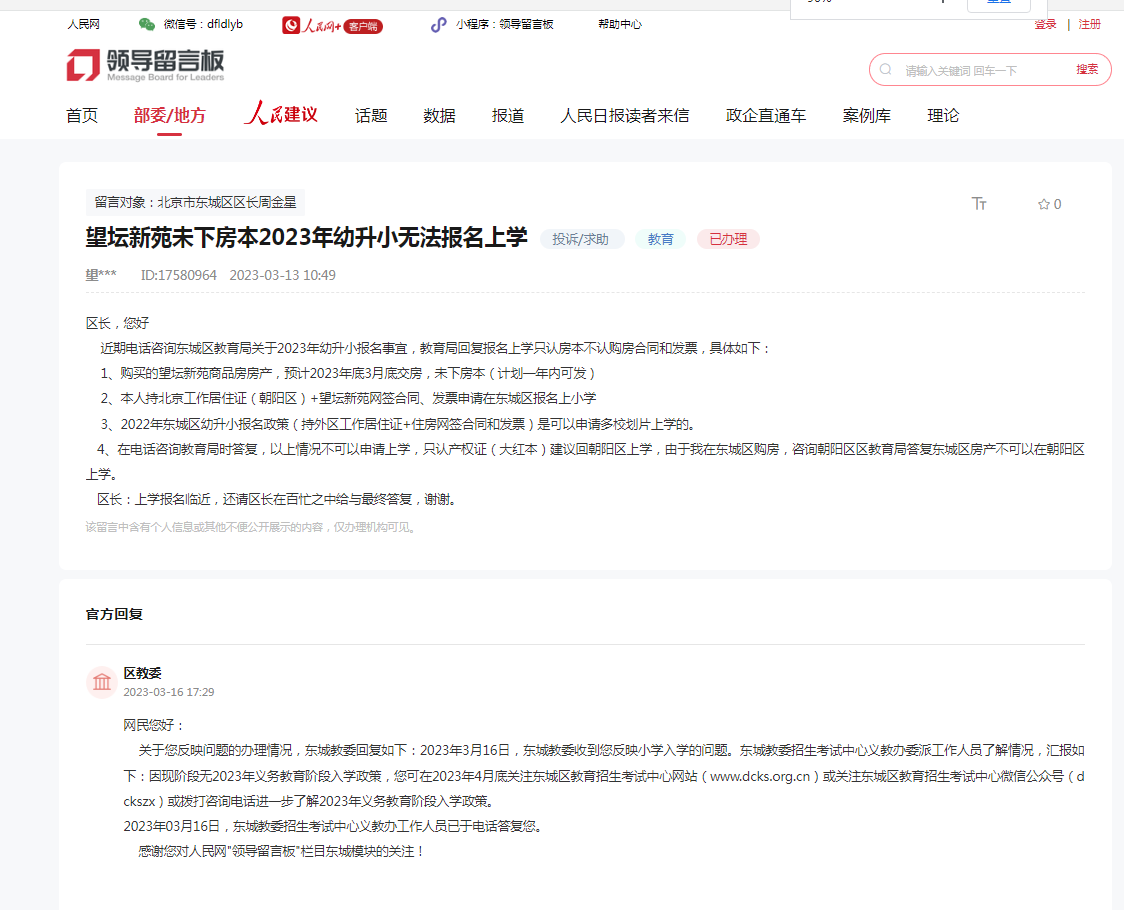The height and width of the screenshot is (910, 1124).
Task: Open the 人民建议 logo tab
Action: pyautogui.click(x=281, y=115)
